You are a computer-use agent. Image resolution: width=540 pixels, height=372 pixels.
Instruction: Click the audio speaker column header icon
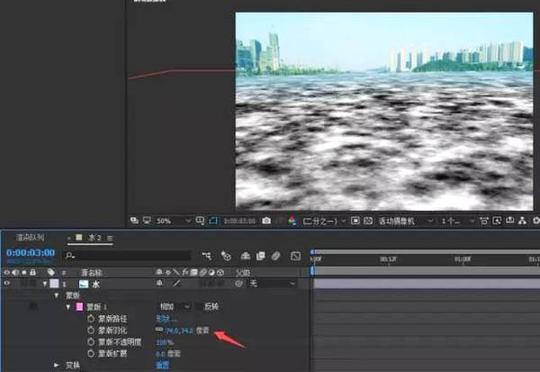[15, 272]
